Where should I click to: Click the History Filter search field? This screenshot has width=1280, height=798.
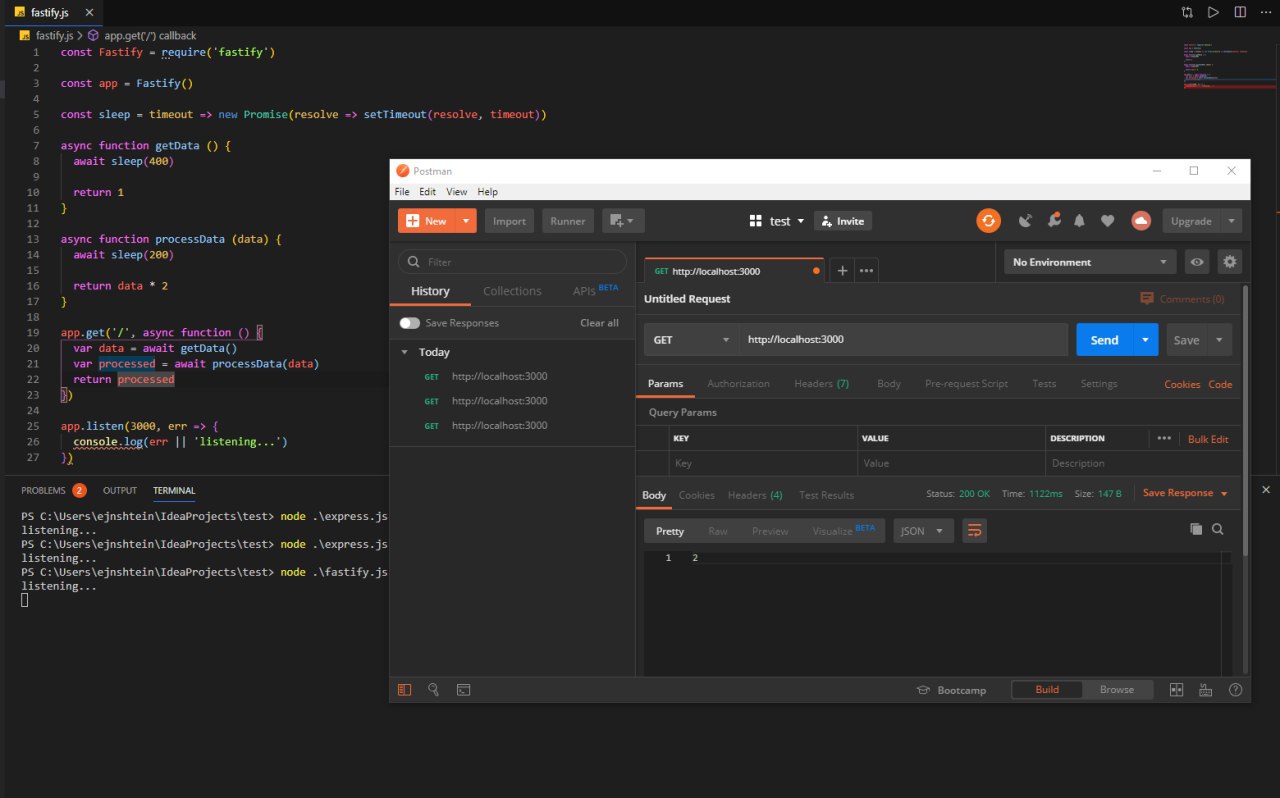click(512, 262)
